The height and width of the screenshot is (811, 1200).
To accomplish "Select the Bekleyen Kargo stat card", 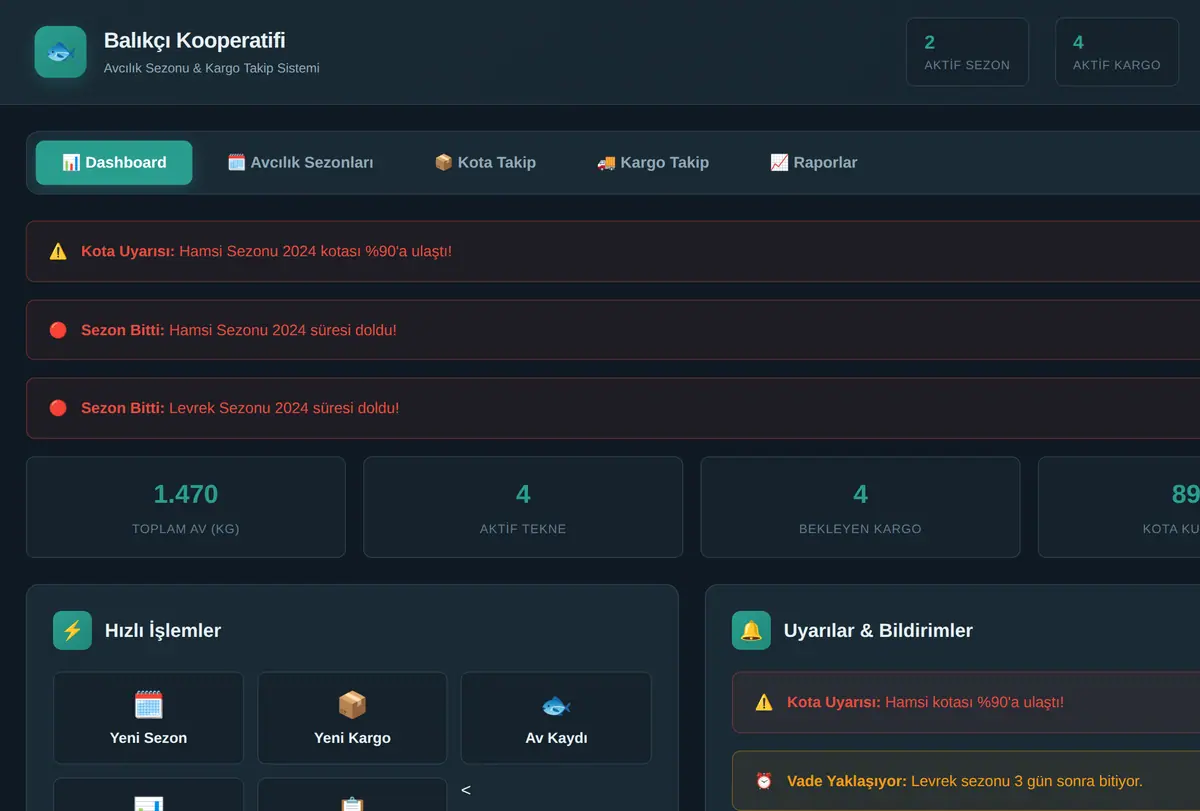I will pos(861,507).
